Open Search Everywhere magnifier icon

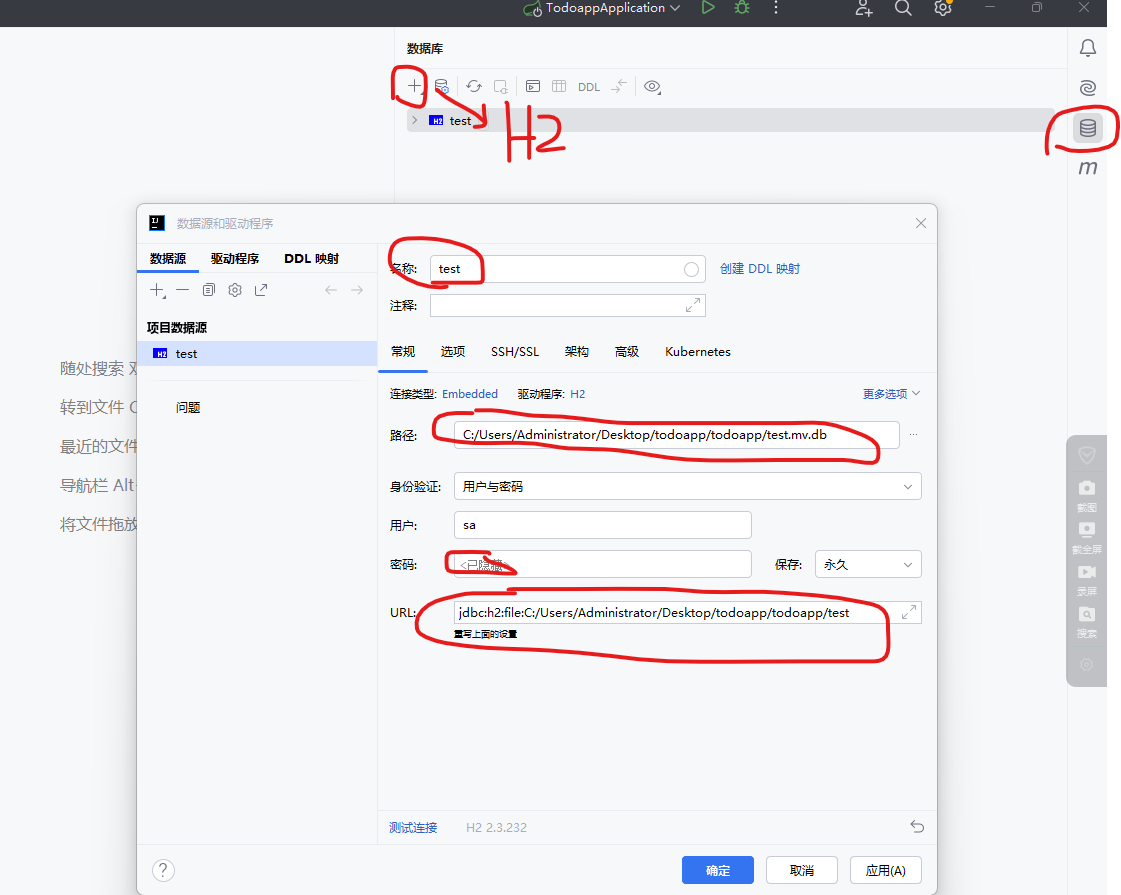[904, 8]
